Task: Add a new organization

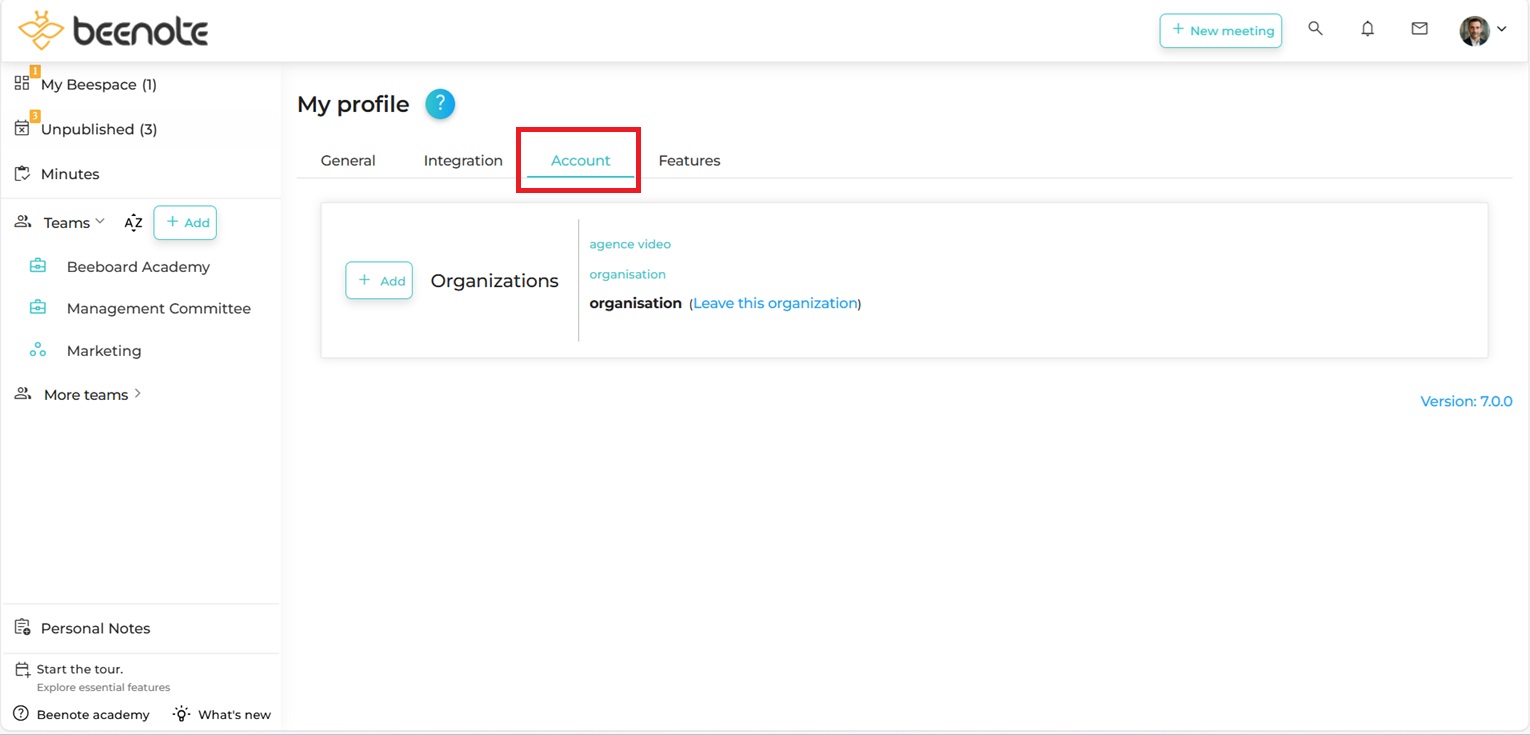Action: (x=379, y=281)
